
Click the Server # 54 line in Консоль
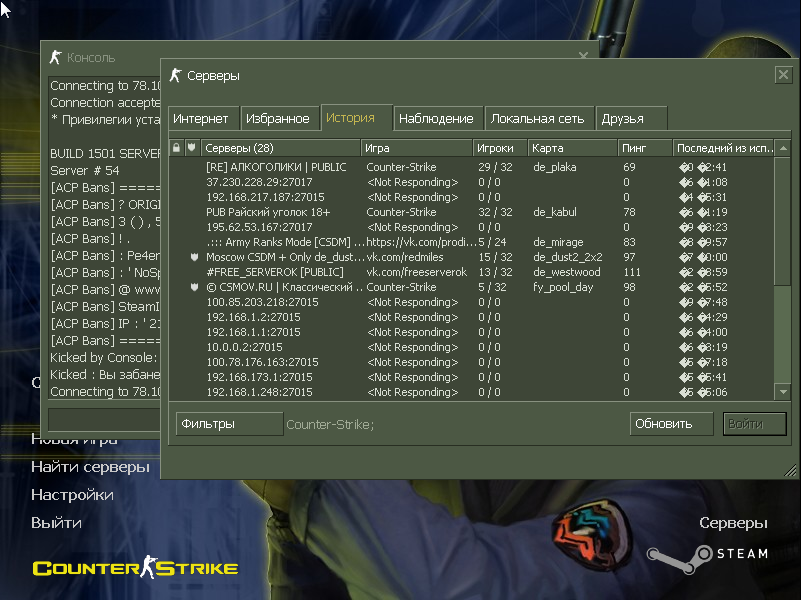tap(85, 171)
